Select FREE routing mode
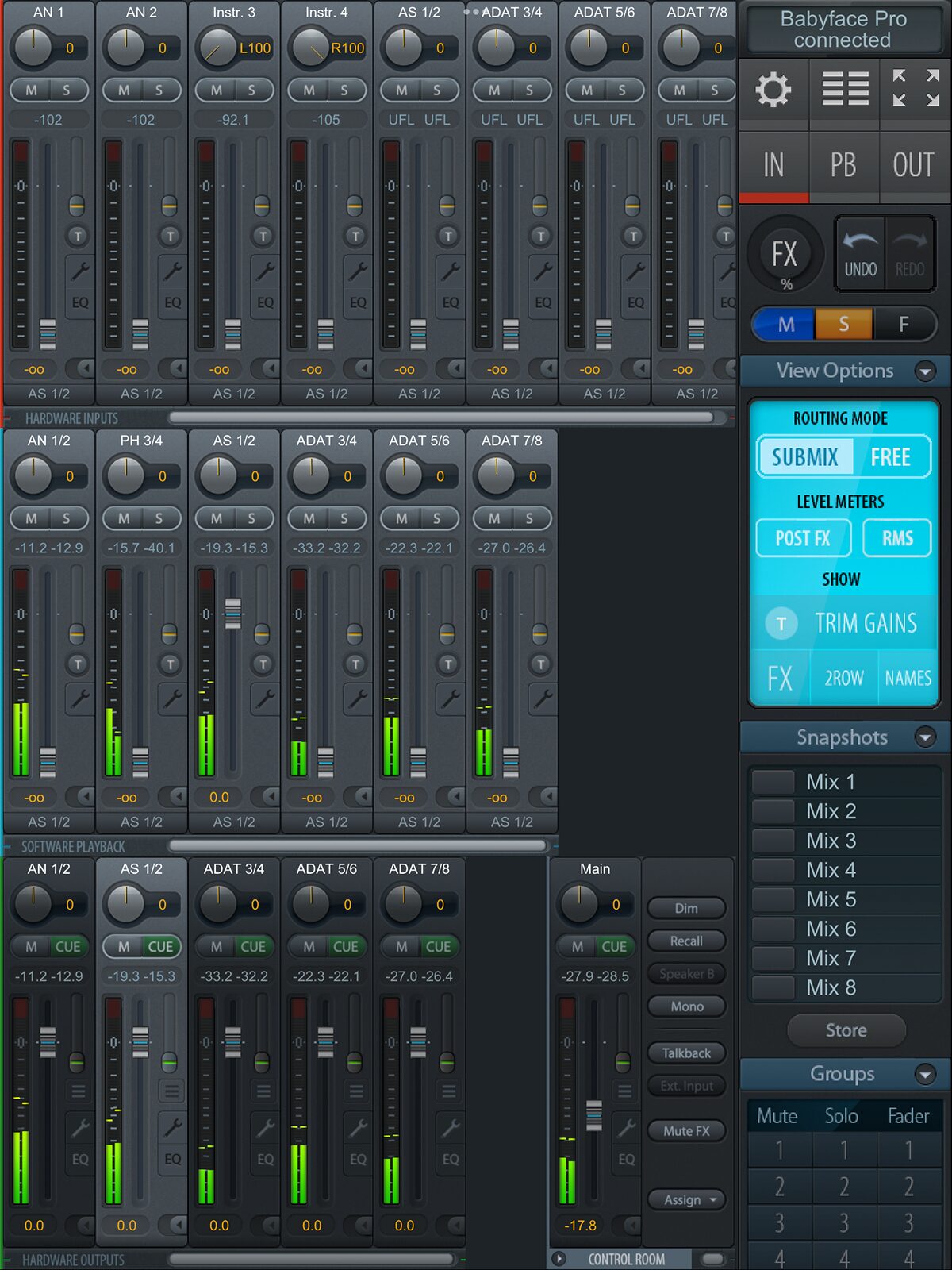Viewport: 952px width, 1270px height. click(x=890, y=457)
